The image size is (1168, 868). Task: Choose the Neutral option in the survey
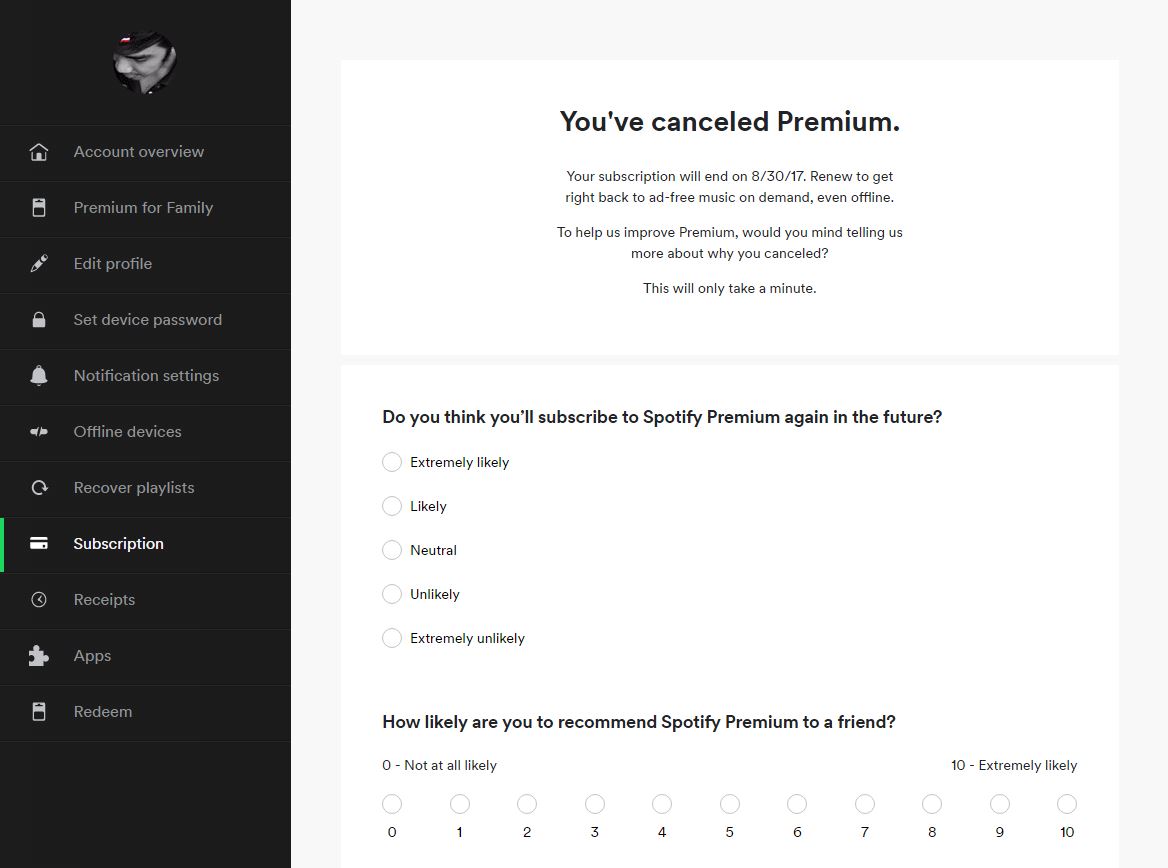[392, 550]
